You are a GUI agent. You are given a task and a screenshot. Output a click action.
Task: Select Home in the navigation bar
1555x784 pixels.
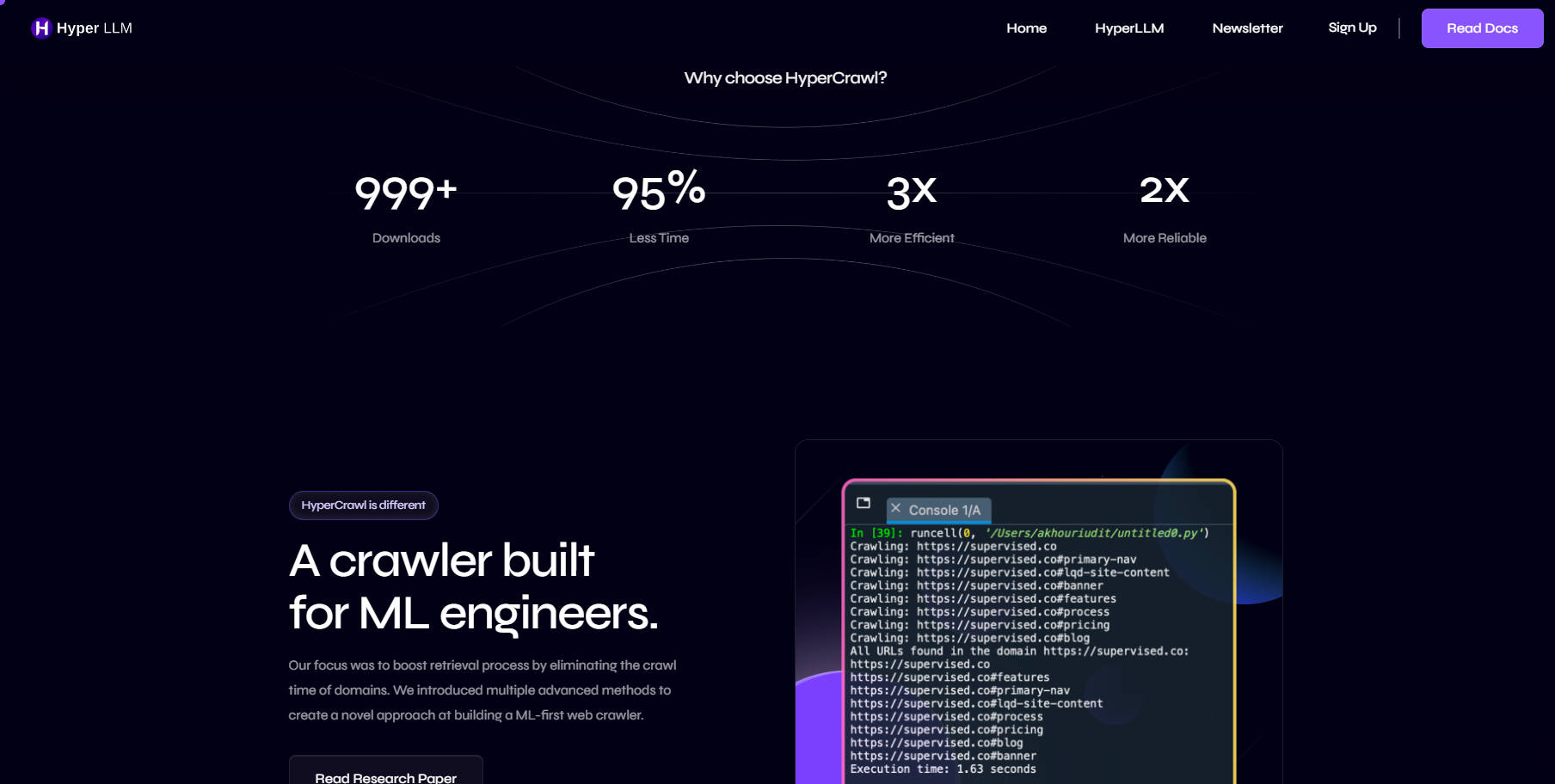(x=1026, y=28)
